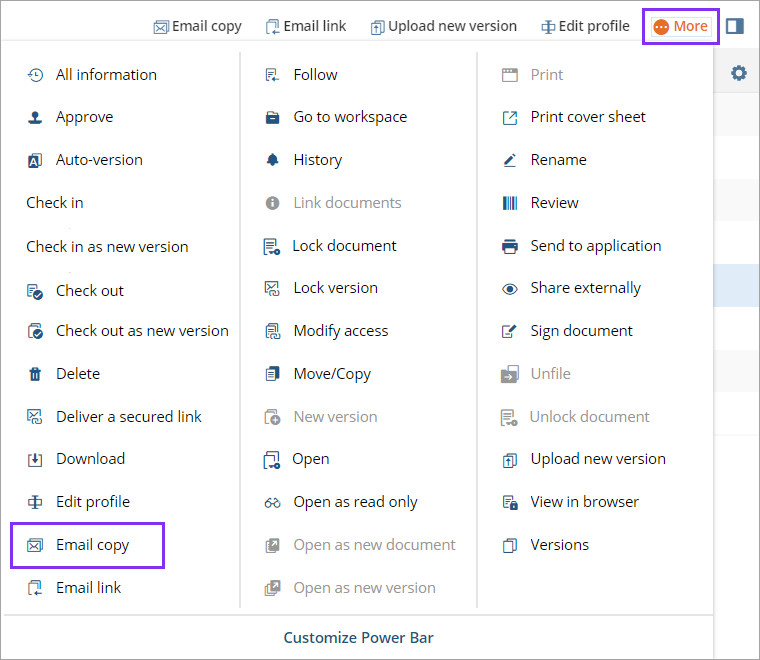Click the Download icon in the menu
Screen dimensions: 760x660
pyautogui.click(x=35, y=459)
